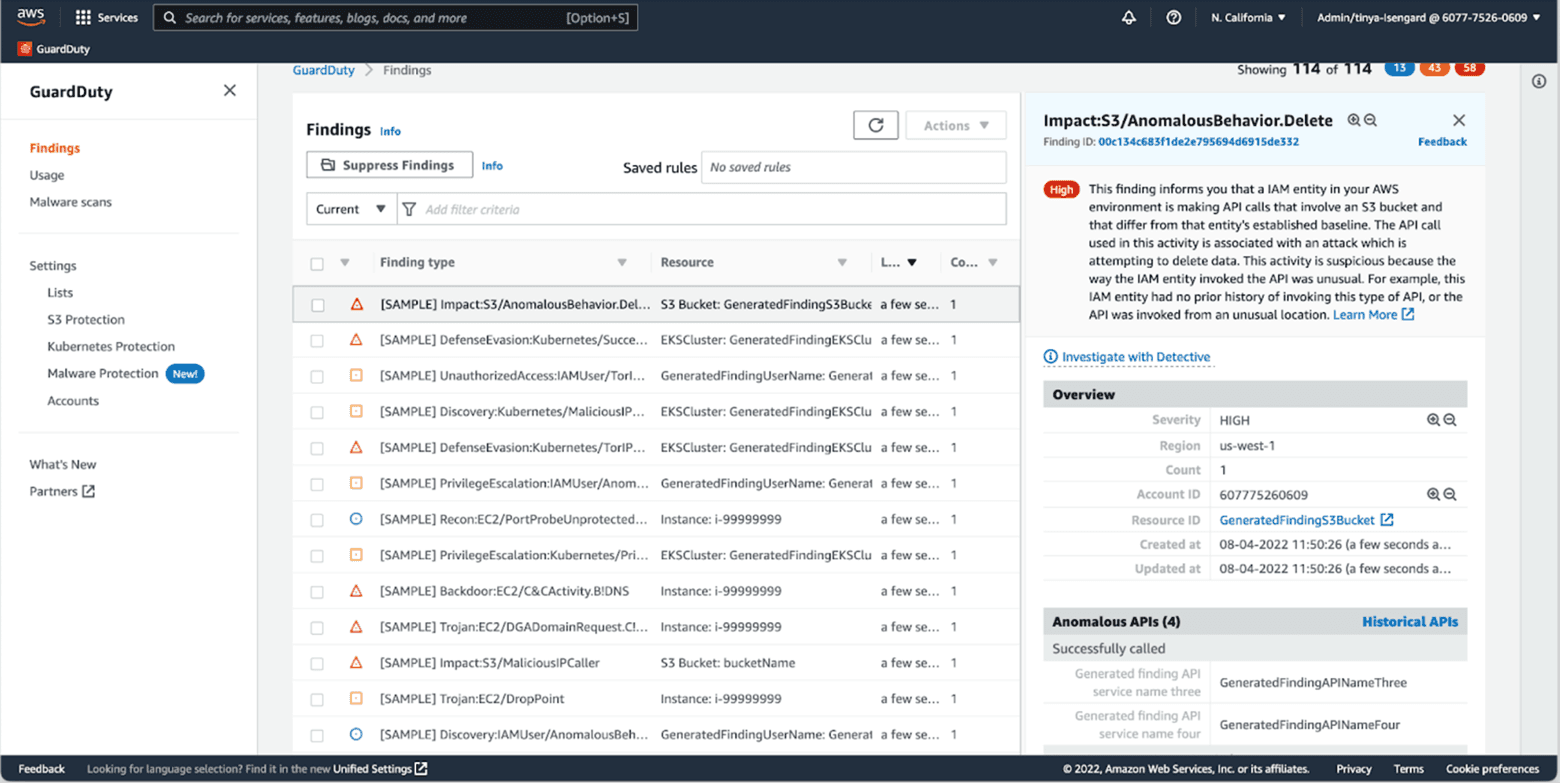Click the AWS services search field
This screenshot has height=783, width=1560.
[395, 18]
